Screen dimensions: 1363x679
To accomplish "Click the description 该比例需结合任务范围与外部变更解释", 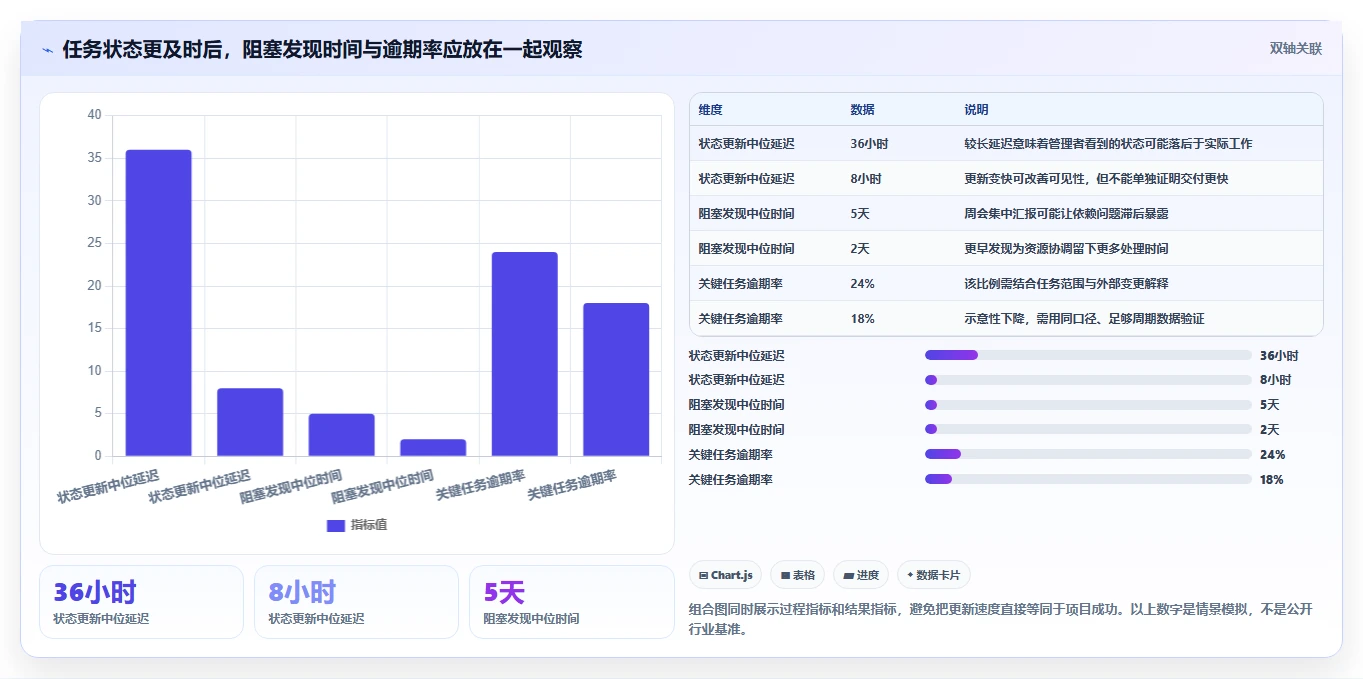I will 1066,284.
